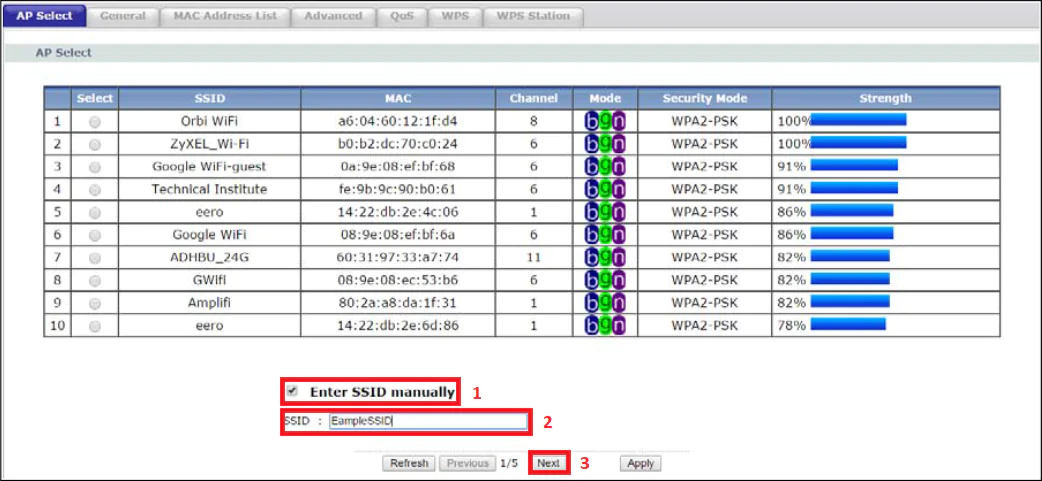Open the General tab
The width and height of the screenshot is (1042, 481).
123,16
